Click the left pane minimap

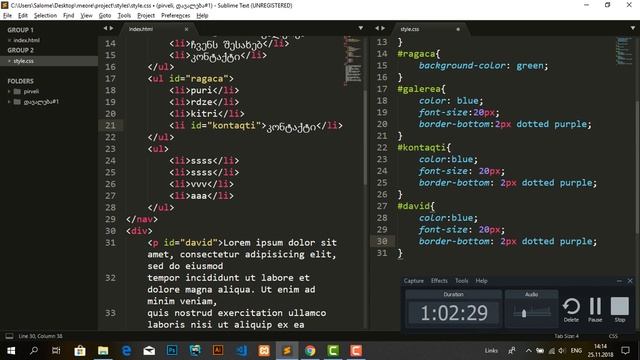pos(353,61)
